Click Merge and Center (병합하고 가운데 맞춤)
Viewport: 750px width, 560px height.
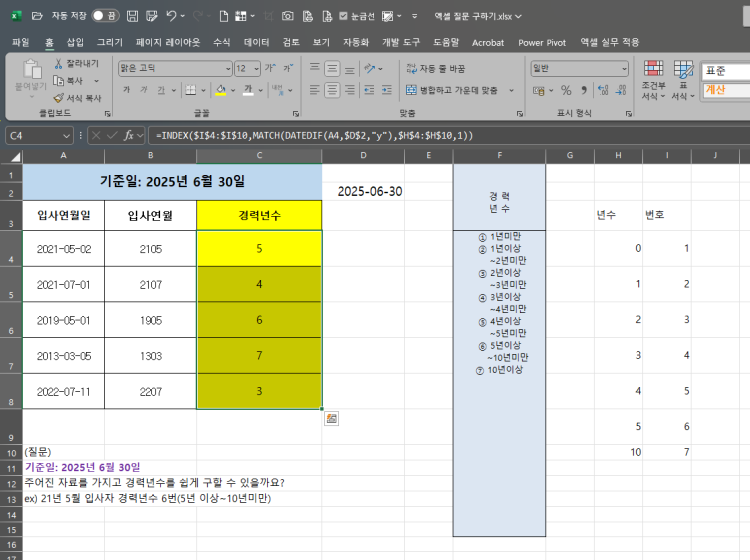click(452, 90)
